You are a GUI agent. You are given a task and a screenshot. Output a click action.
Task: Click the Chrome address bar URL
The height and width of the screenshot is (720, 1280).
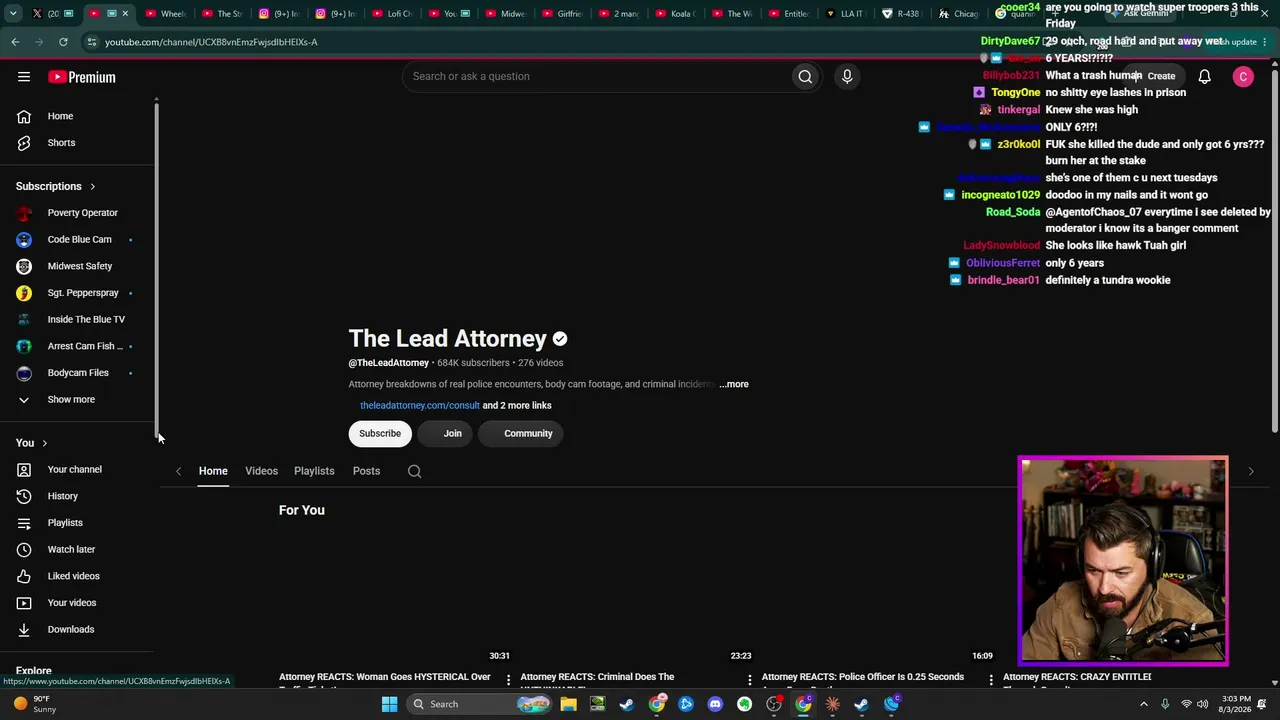click(x=211, y=42)
